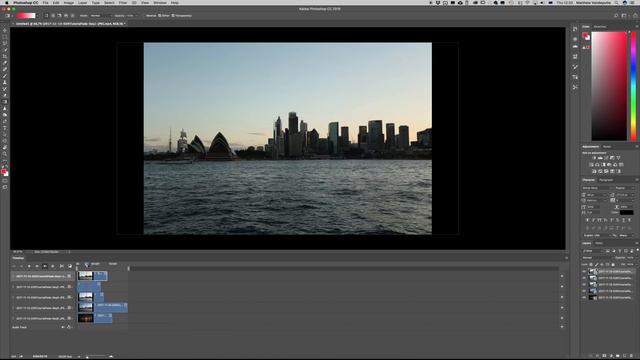Viewport: 640px width, 360px height.
Task: Switch to the Swatches tab
Action: click(600, 27)
